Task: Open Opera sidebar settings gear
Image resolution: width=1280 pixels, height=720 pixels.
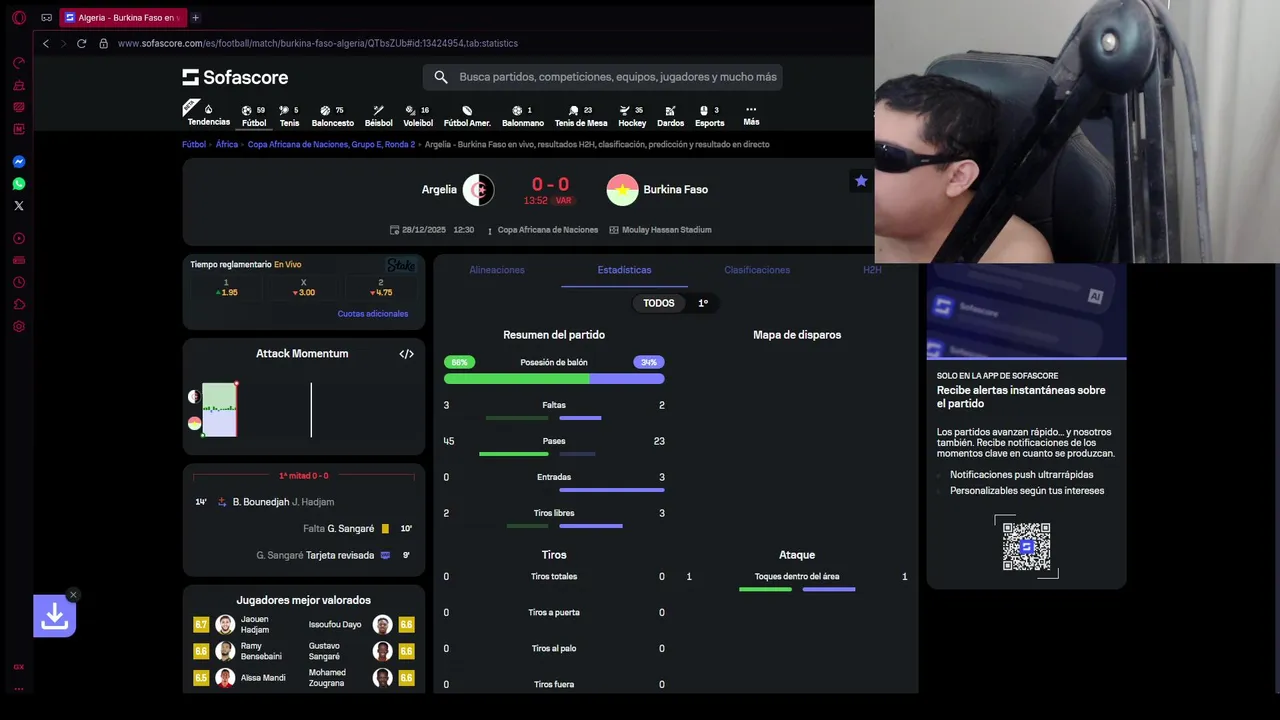Action: pos(19,327)
